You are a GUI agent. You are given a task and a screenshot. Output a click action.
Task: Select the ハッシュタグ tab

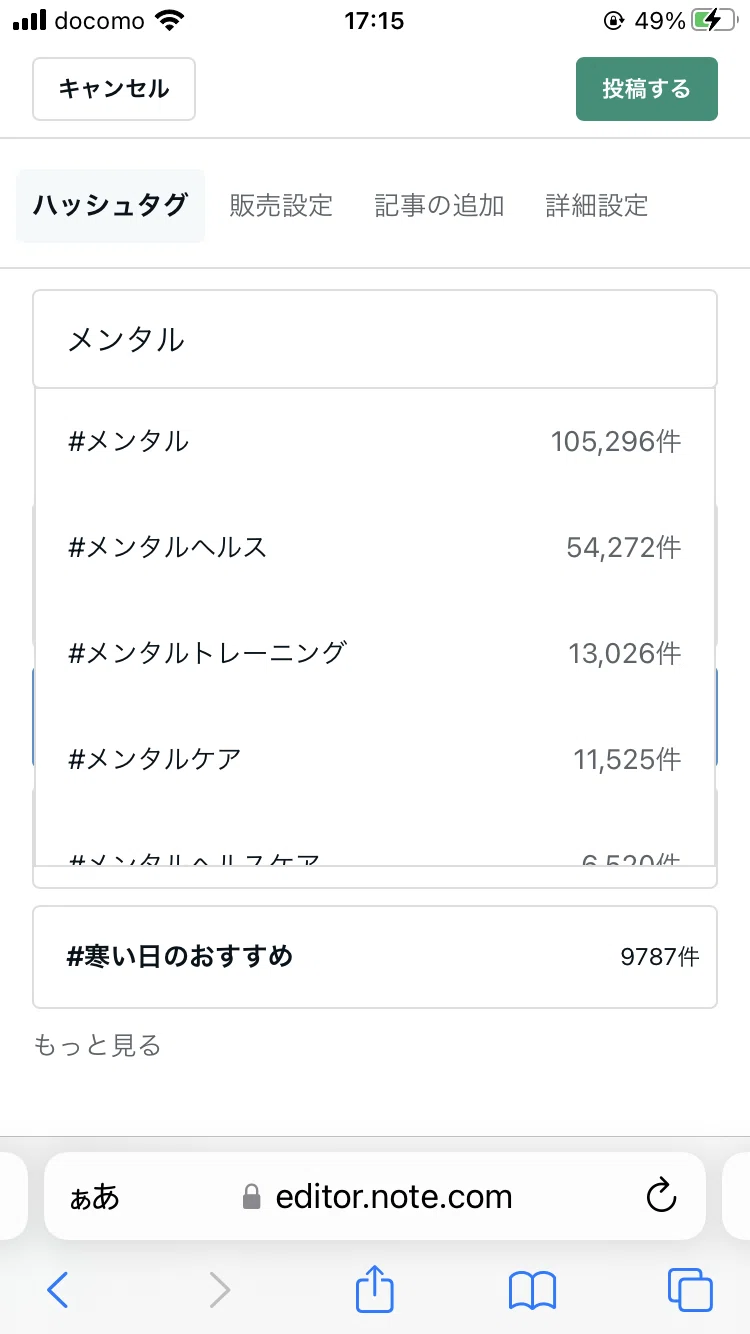click(110, 206)
